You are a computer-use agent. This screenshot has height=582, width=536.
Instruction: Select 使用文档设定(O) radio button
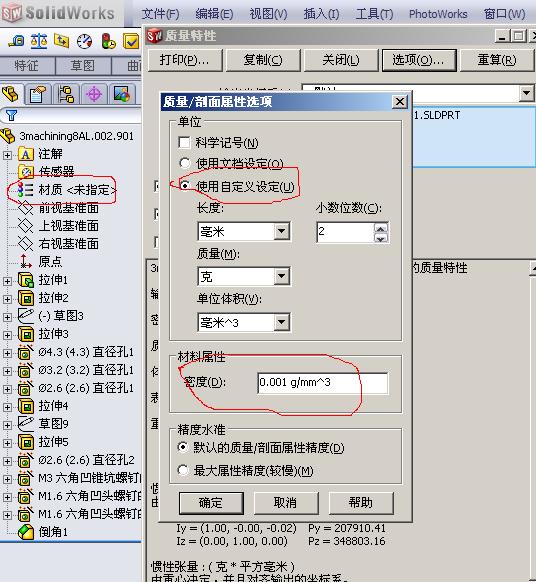tap(184, 163)
